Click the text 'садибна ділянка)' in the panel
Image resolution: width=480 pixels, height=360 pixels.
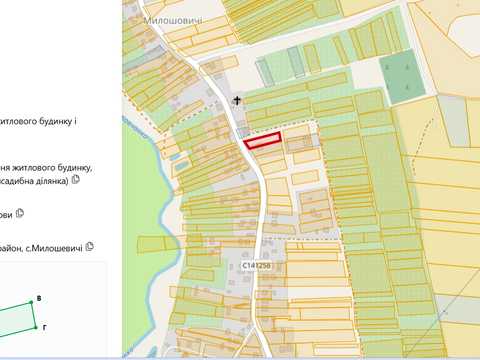34,181
